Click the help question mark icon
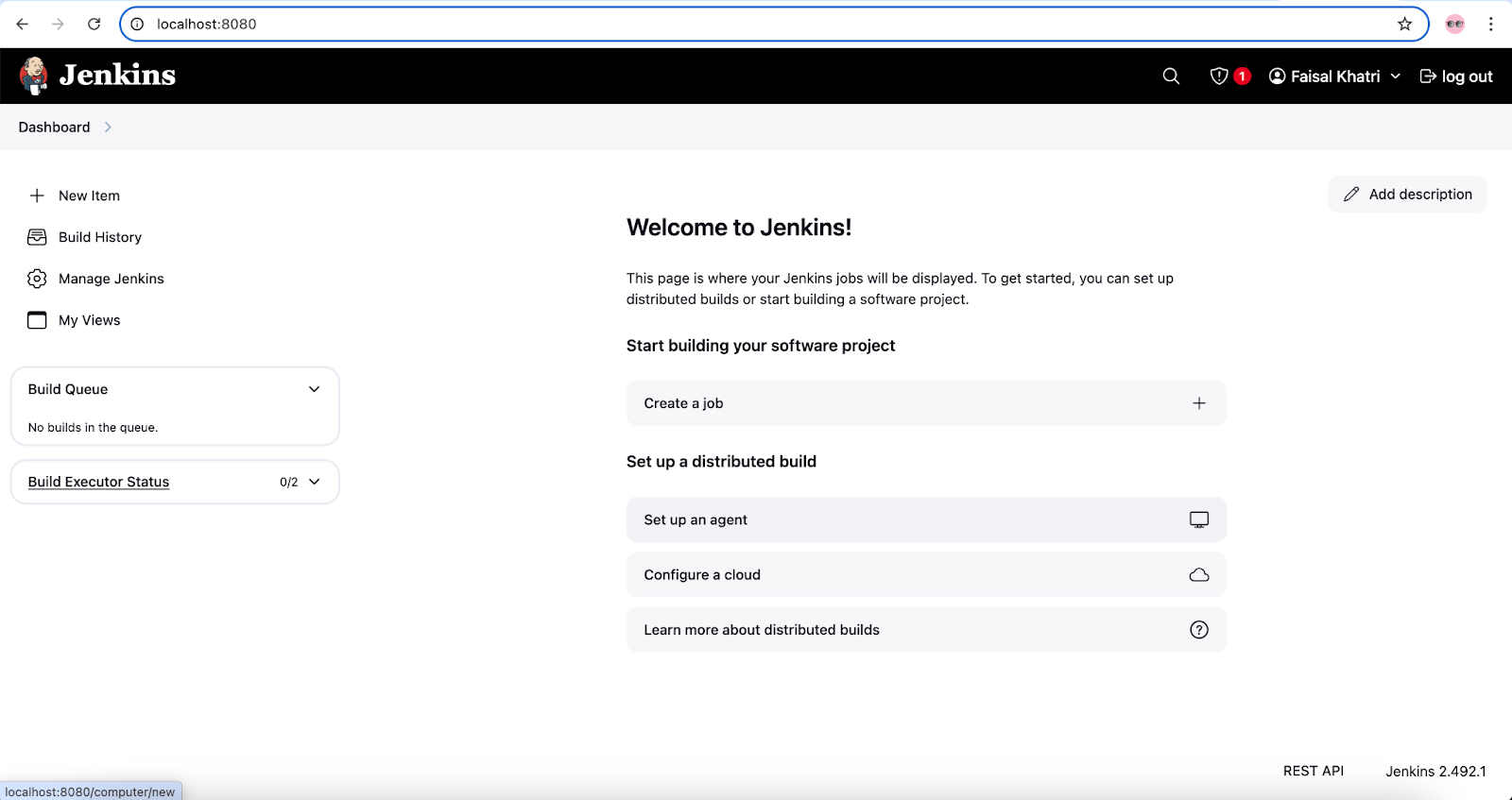Screen dimensions: 1512x800 point(1199,630)
